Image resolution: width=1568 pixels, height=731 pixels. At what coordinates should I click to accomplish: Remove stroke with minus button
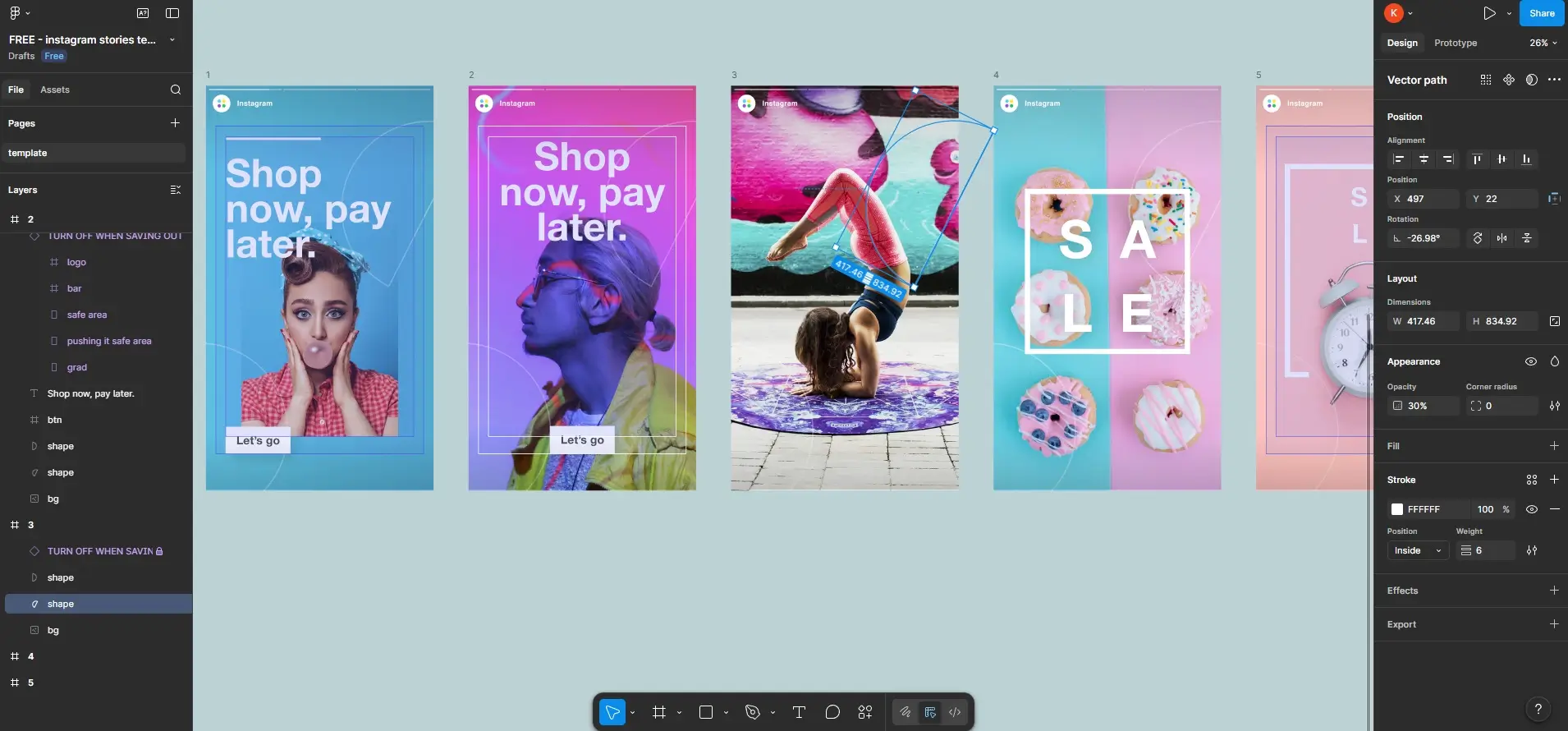(1555, 509)
